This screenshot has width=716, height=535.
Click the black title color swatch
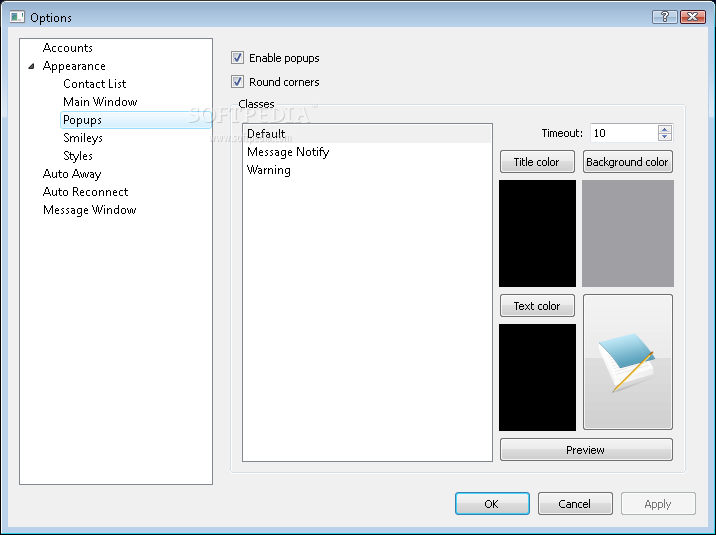click(537, 233)
